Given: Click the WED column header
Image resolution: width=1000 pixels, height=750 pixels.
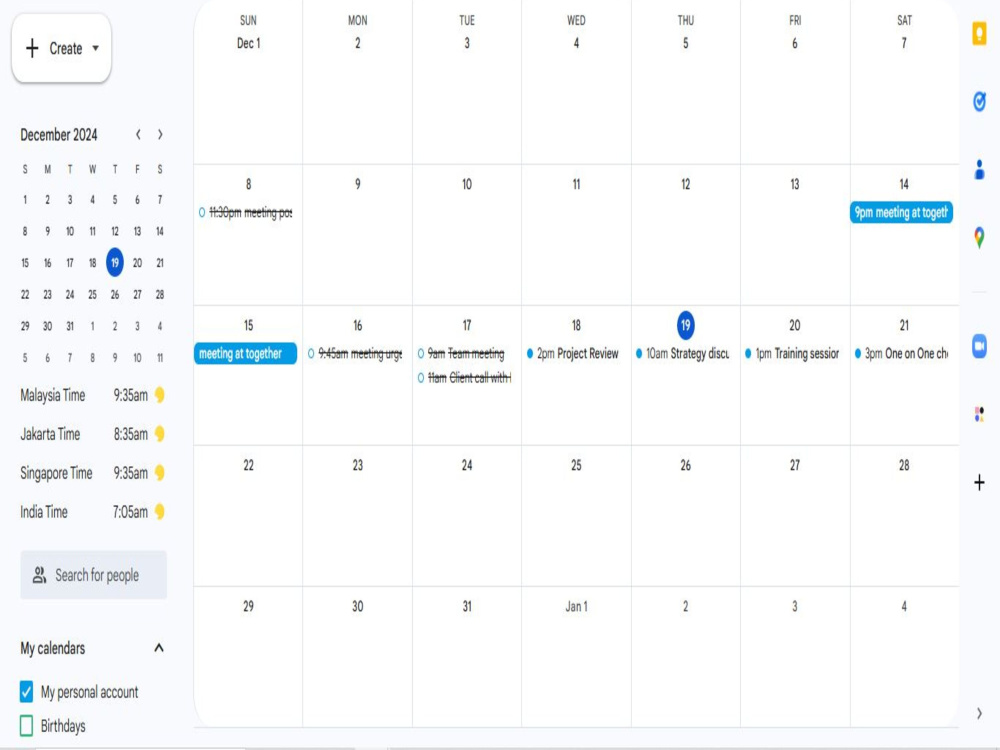Looking at the screenshot, I should [x=576, y=20].
